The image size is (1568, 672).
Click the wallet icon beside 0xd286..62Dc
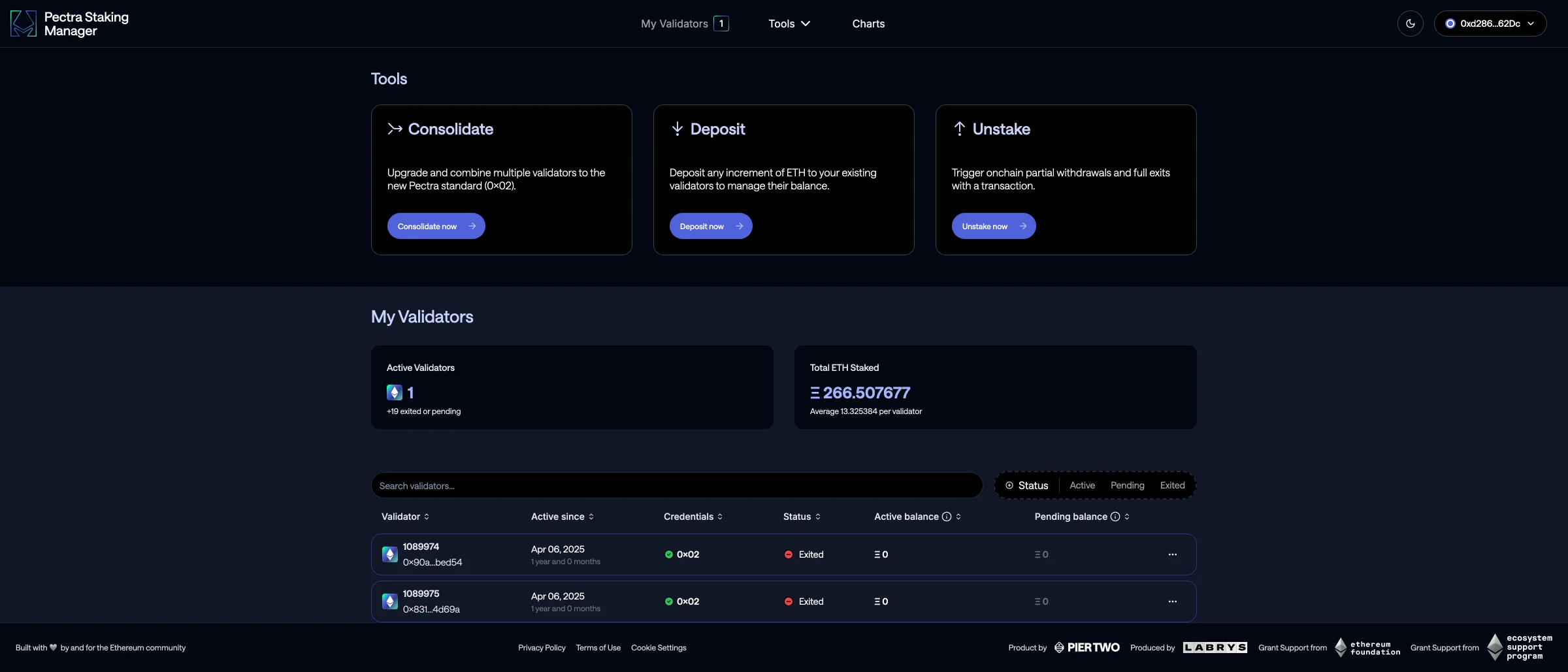(x=1450, y=24)
